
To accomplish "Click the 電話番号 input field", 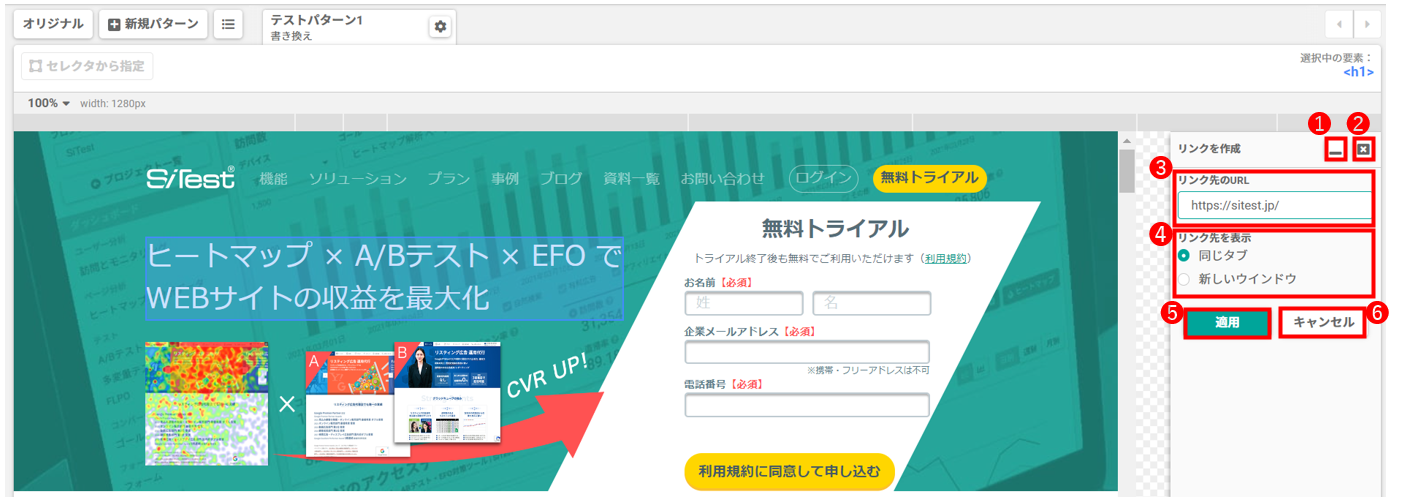I will (x=807, y=405).
